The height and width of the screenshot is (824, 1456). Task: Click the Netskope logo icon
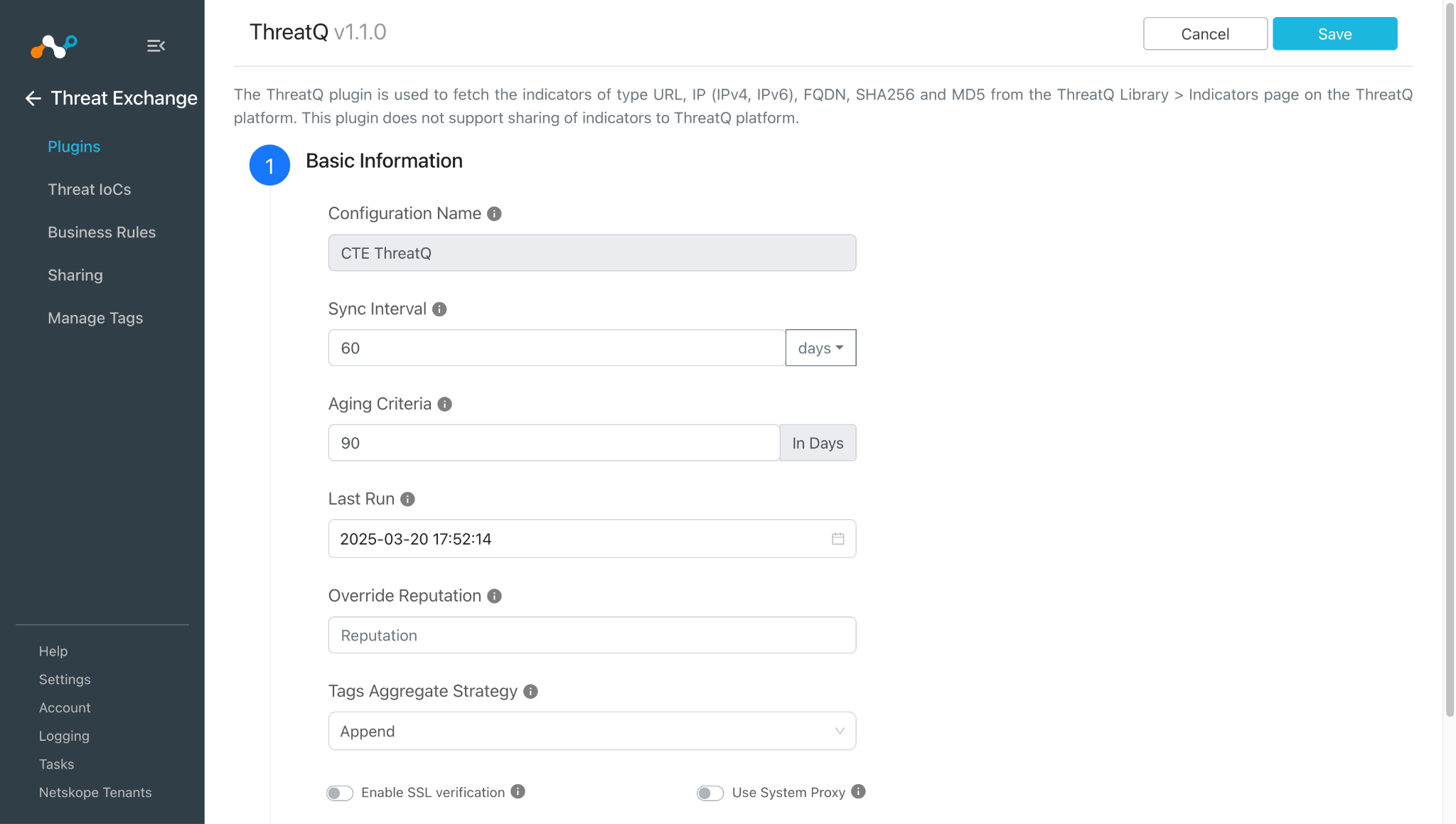pyautogui.click(x=54, y=47)
